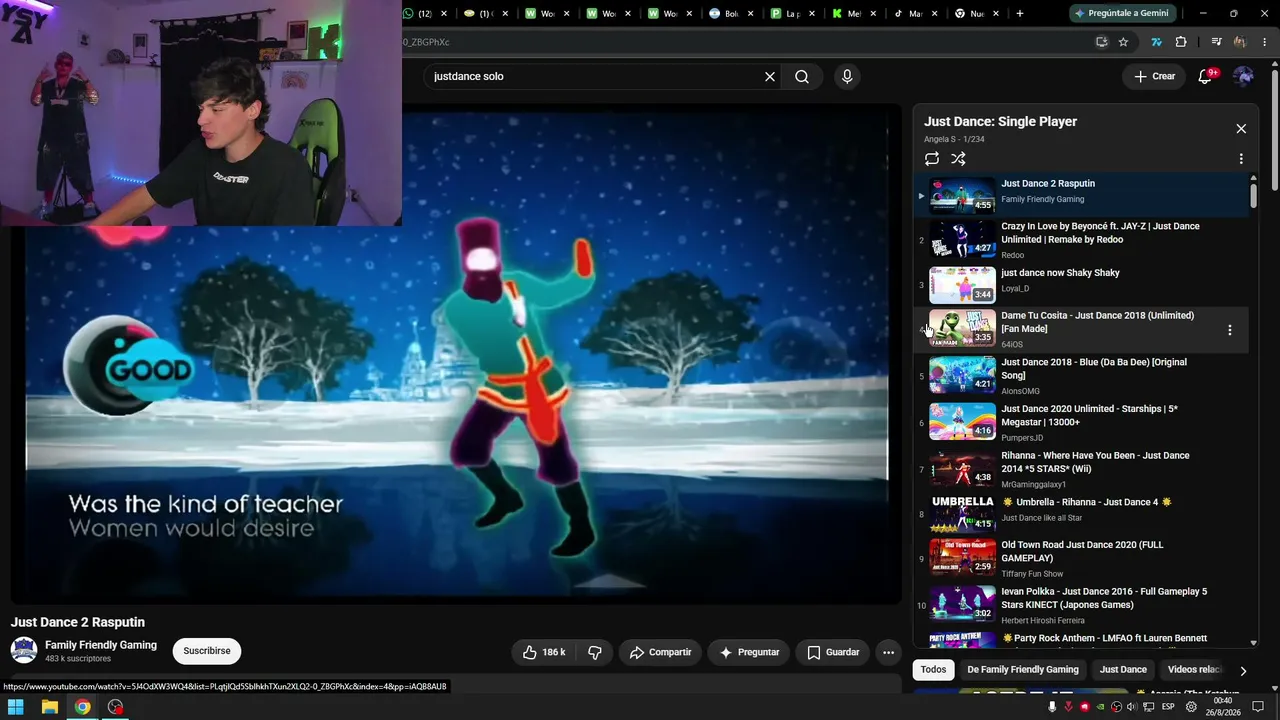
Task: Click the magnifying glass search button
Action: (802, 77)
